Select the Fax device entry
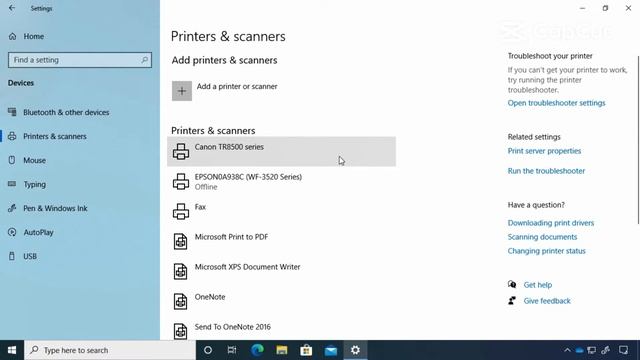 point(281,211)
